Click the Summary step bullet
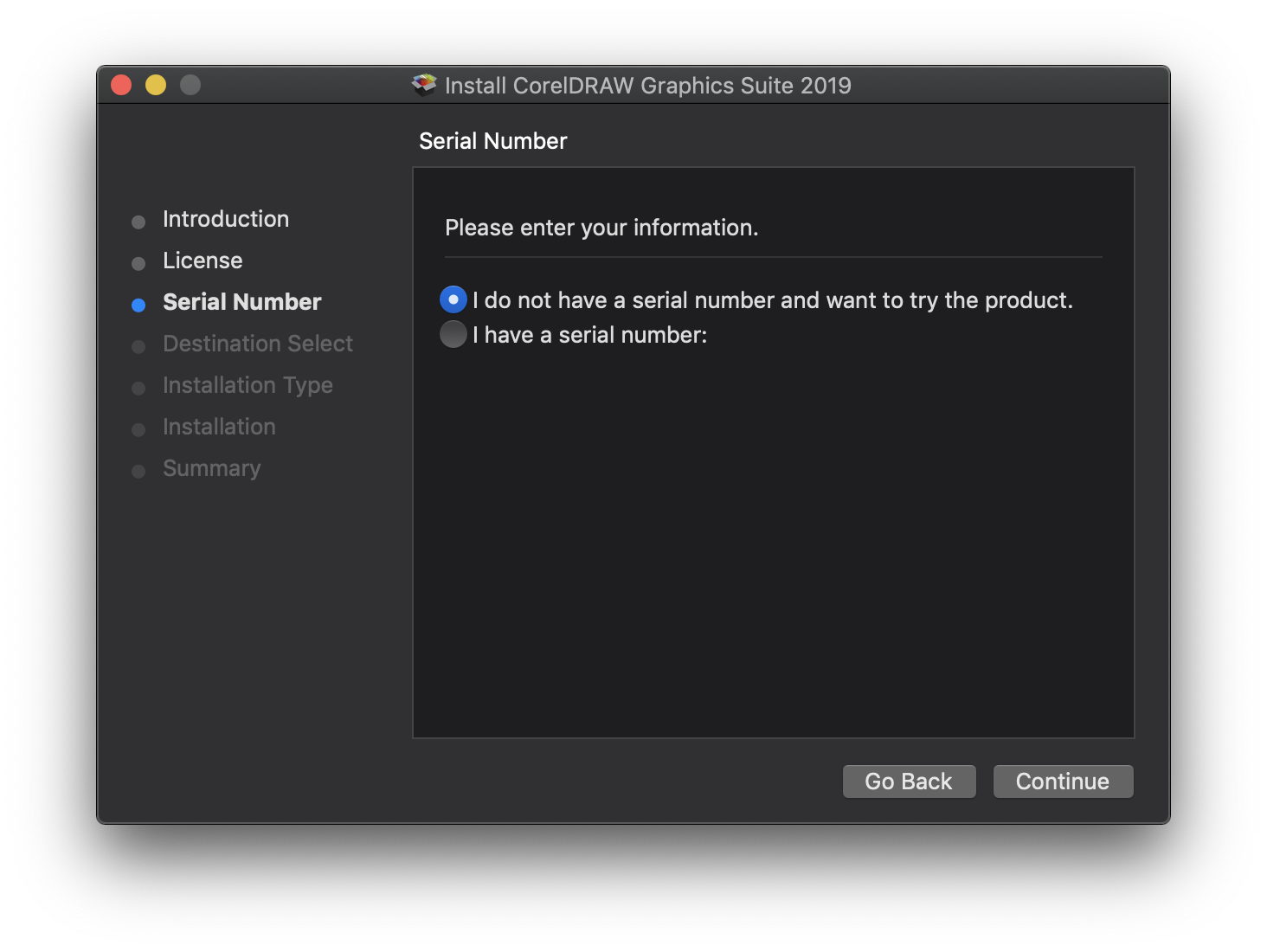The height and width of the screenshot is (952, 1267). point(138,471)
